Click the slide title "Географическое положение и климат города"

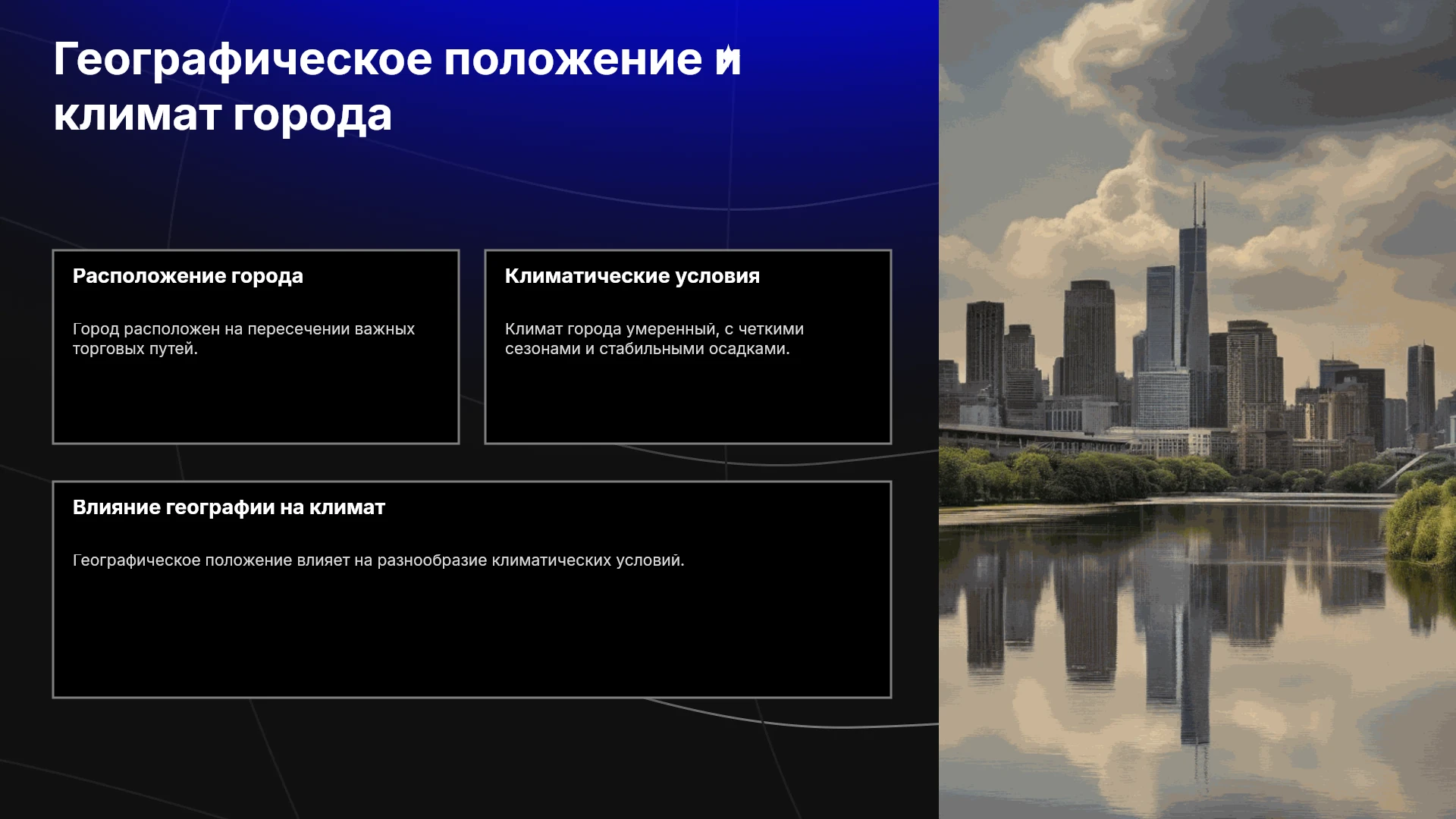397,87
